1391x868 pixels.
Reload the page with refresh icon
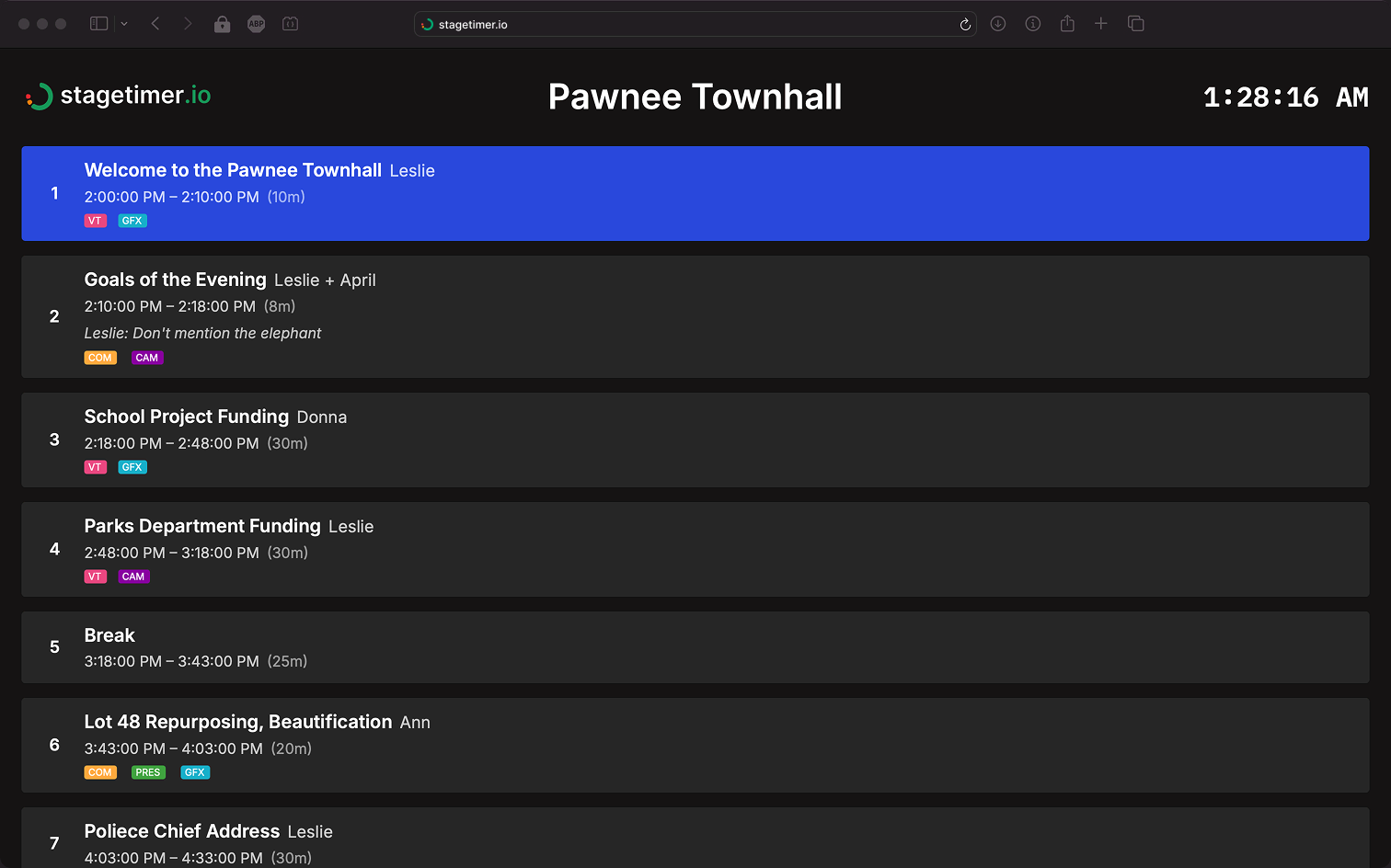[x=965, y=25]
